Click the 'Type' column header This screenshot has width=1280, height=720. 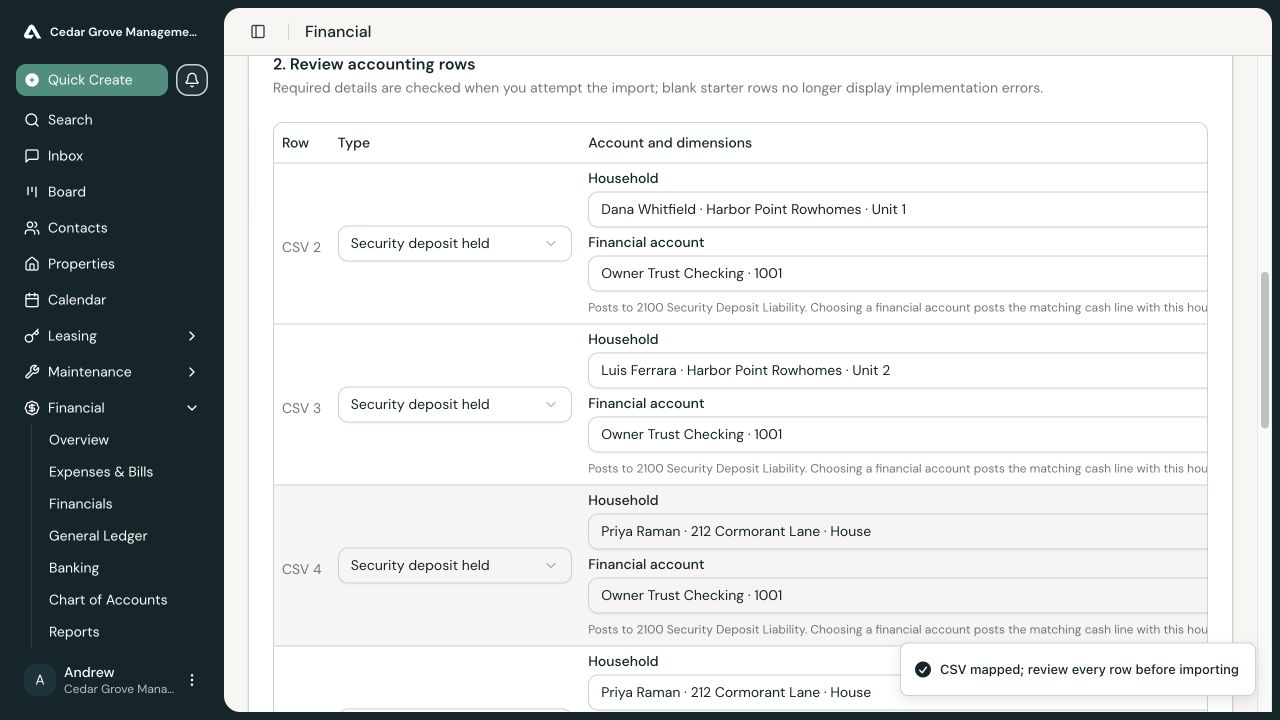(x=354, y=143)
